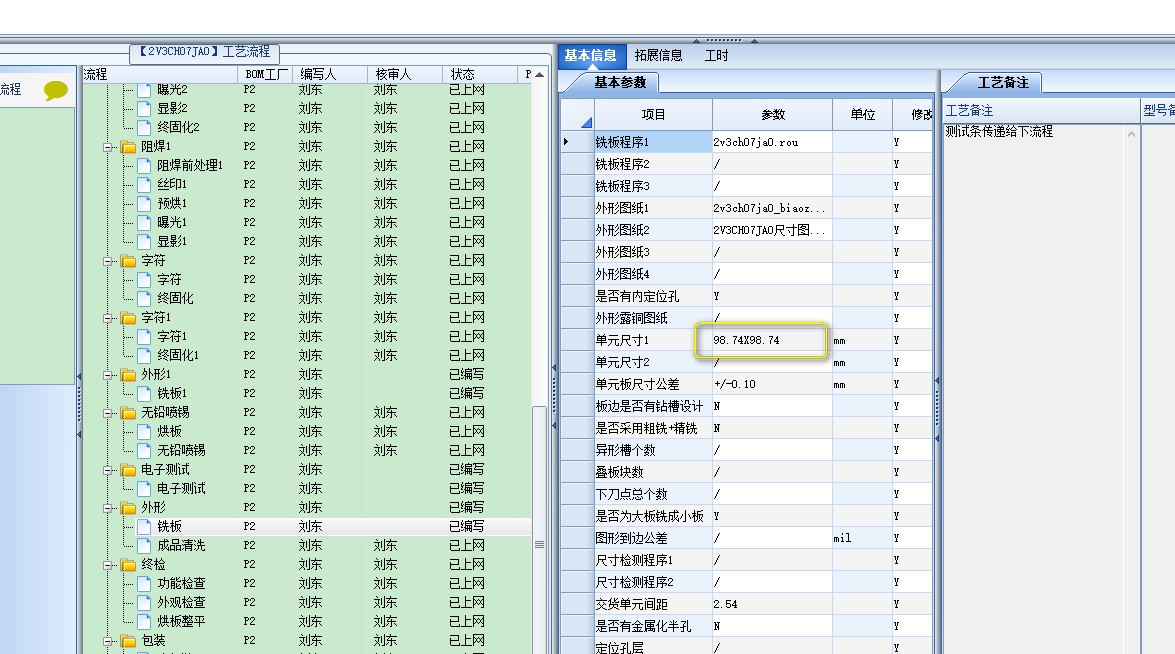The image size is (1175, 654).
Task: Select the 曝光1 row in the tree
Action: click(307, 222)
